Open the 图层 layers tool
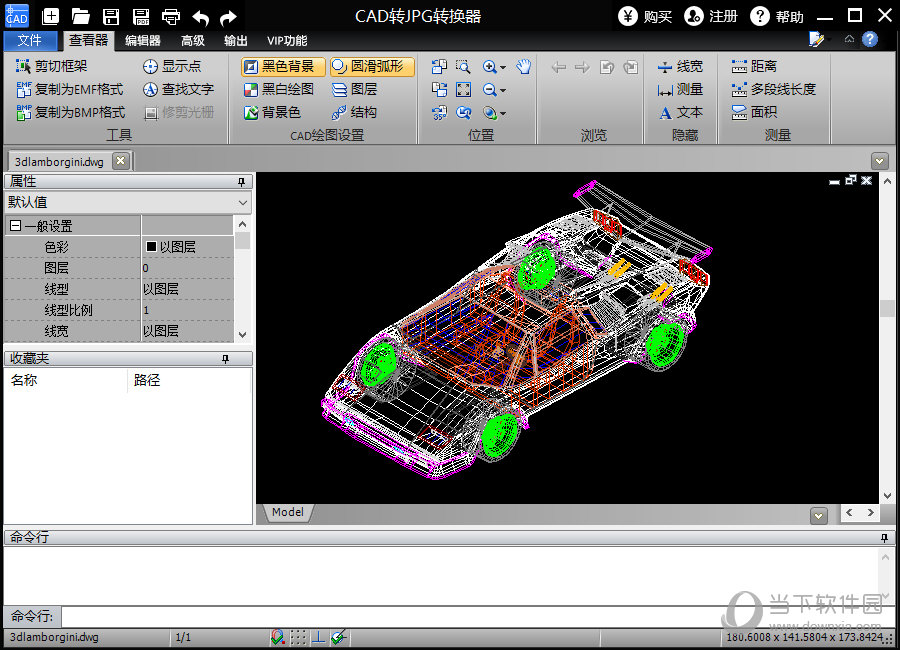 click(354, 89)
